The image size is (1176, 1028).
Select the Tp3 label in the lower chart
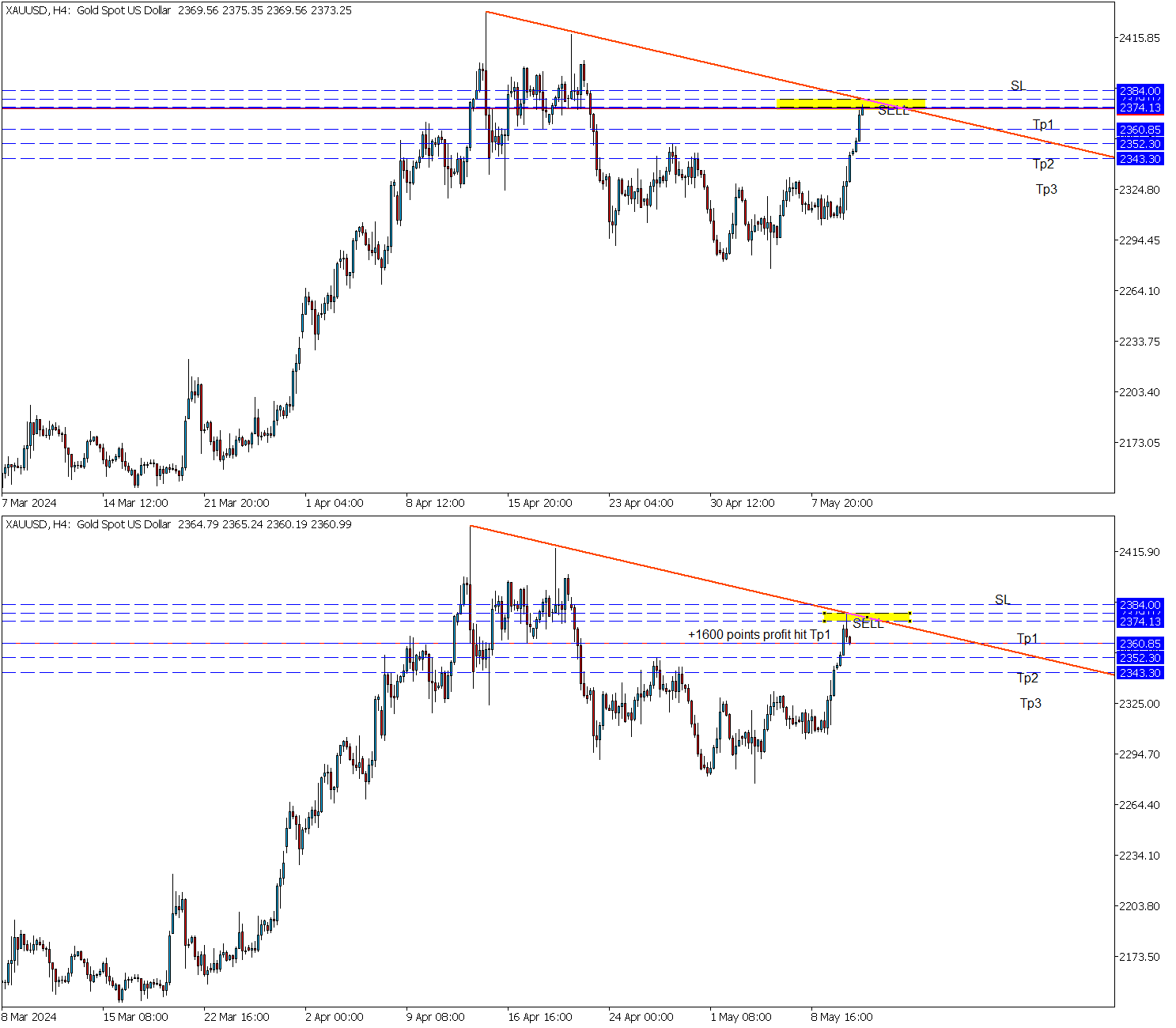pyautogui.click(x=1030, y=703)
